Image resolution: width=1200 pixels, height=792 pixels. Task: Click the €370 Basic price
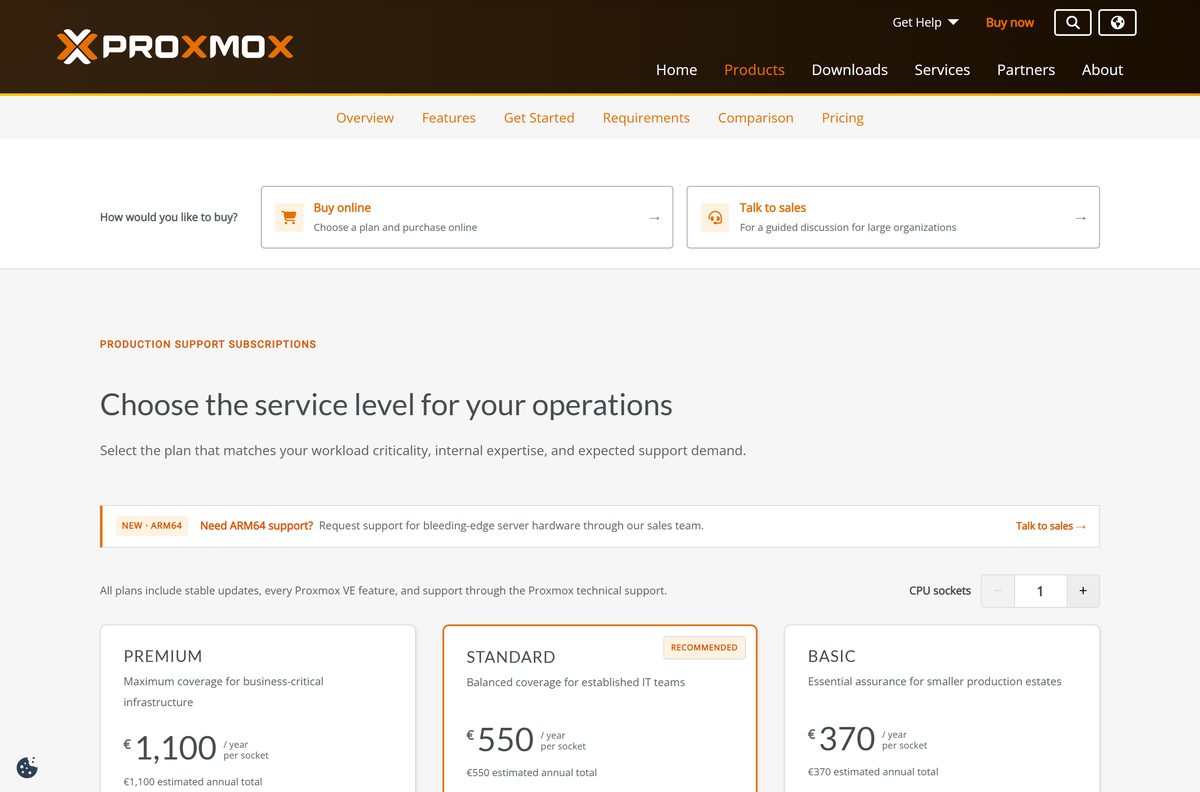pos(842,738)
